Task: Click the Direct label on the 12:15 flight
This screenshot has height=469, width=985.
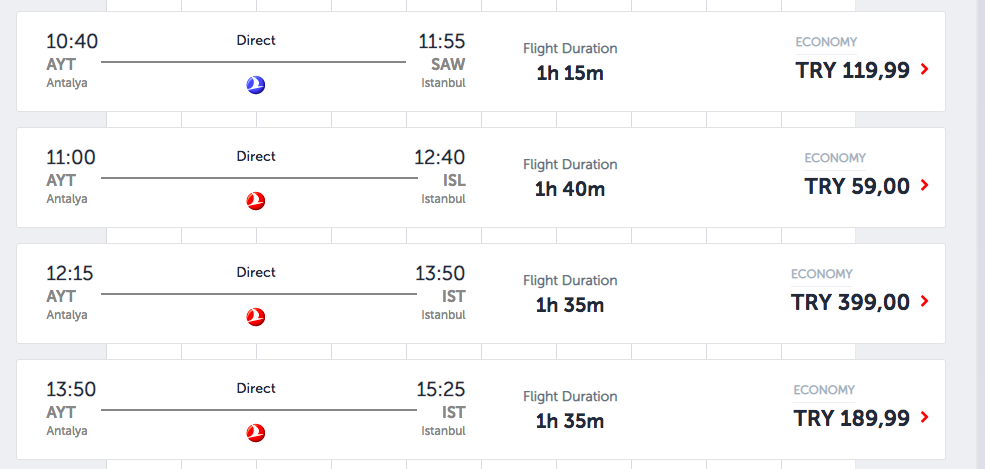Action: [256, 272]
